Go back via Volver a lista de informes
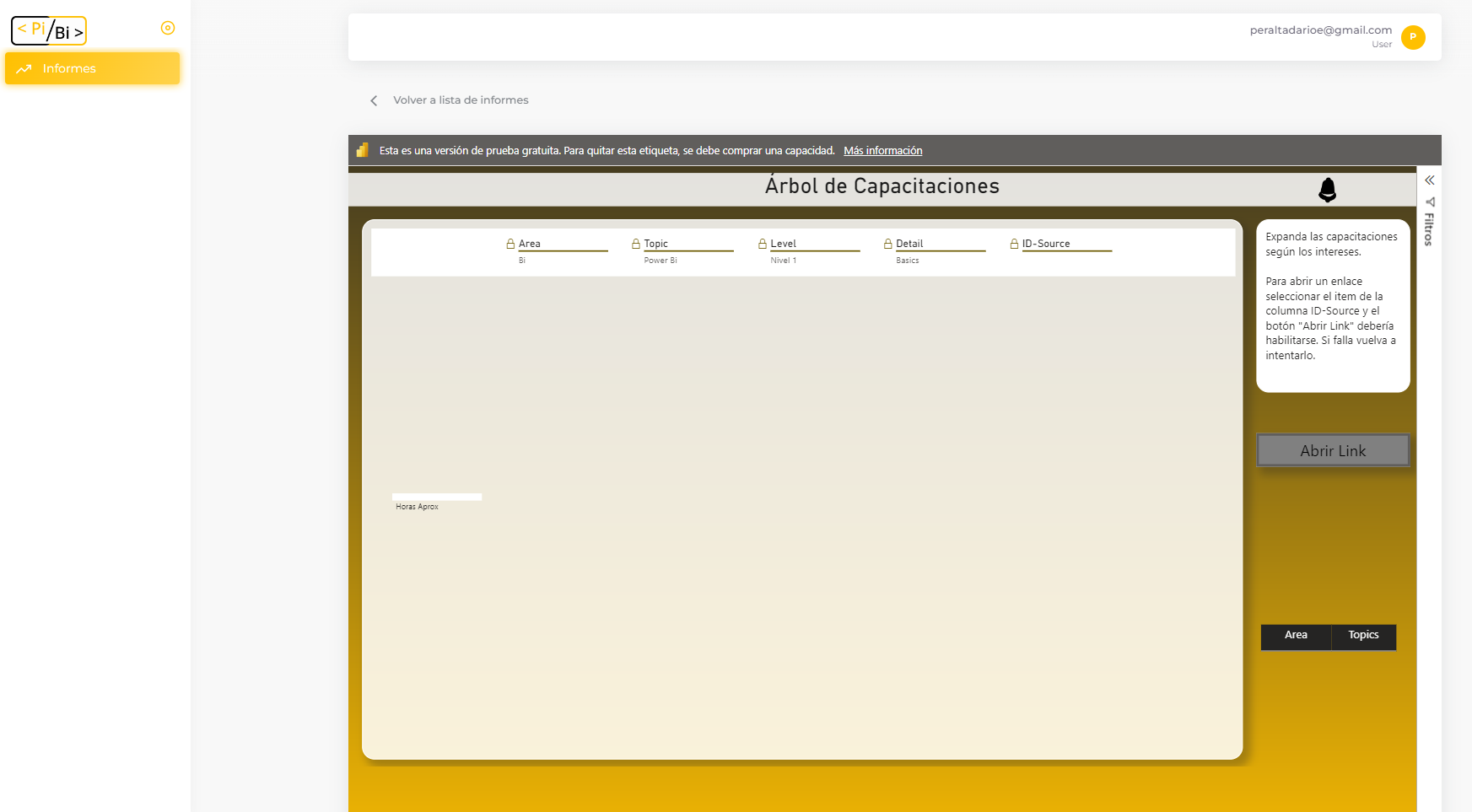The height and width of the screenshot is (812, 1472). (461, 99)
